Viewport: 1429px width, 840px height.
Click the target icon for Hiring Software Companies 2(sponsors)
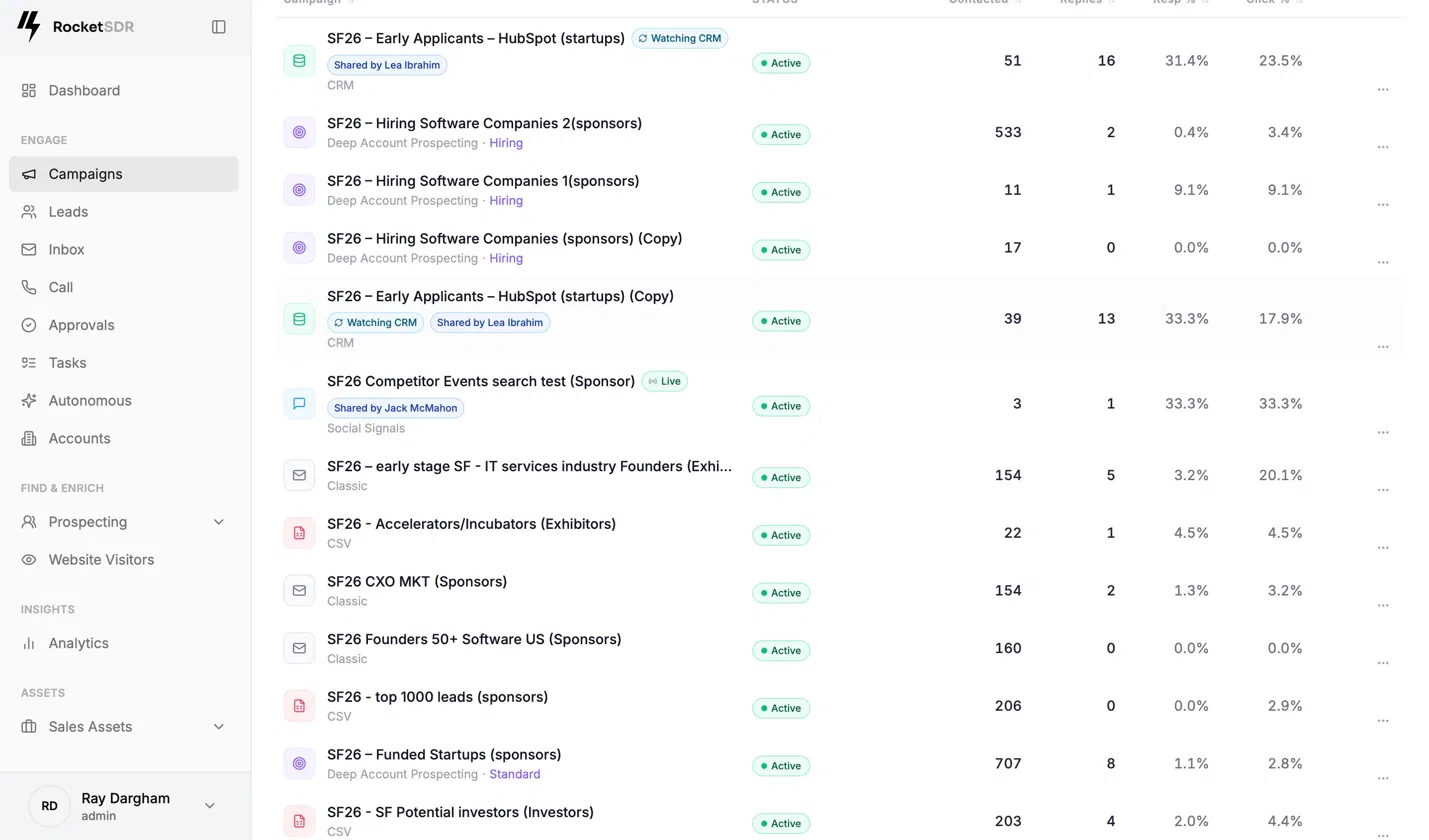(x=299, y=132)
